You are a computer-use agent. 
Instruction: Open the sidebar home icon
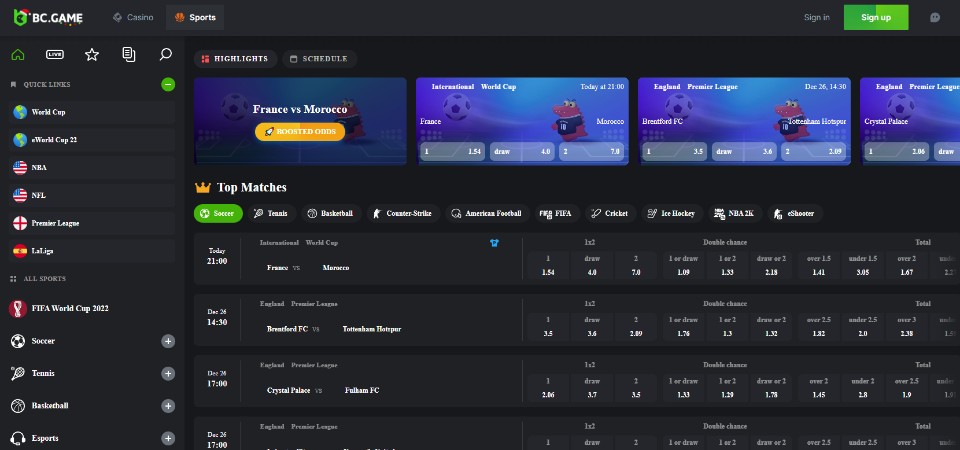[x=18, y=54]
